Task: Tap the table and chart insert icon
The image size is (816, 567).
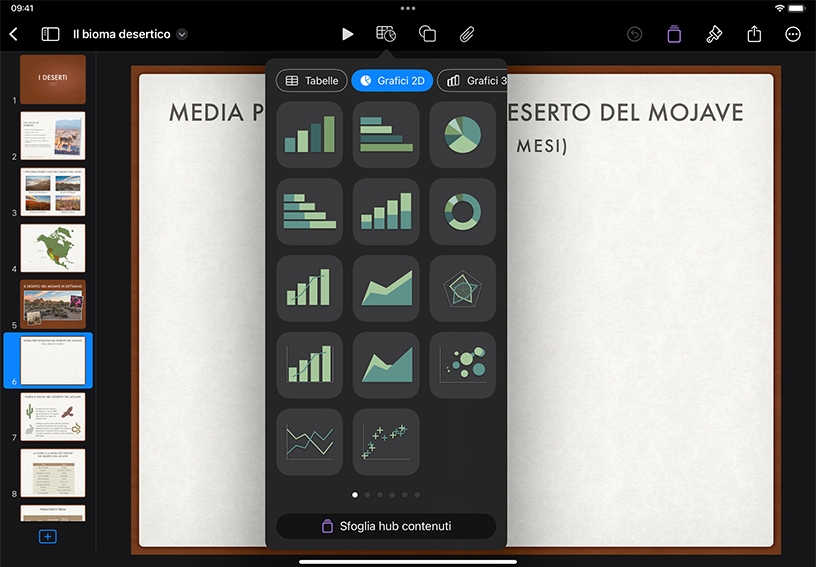Action: [386, 34]
